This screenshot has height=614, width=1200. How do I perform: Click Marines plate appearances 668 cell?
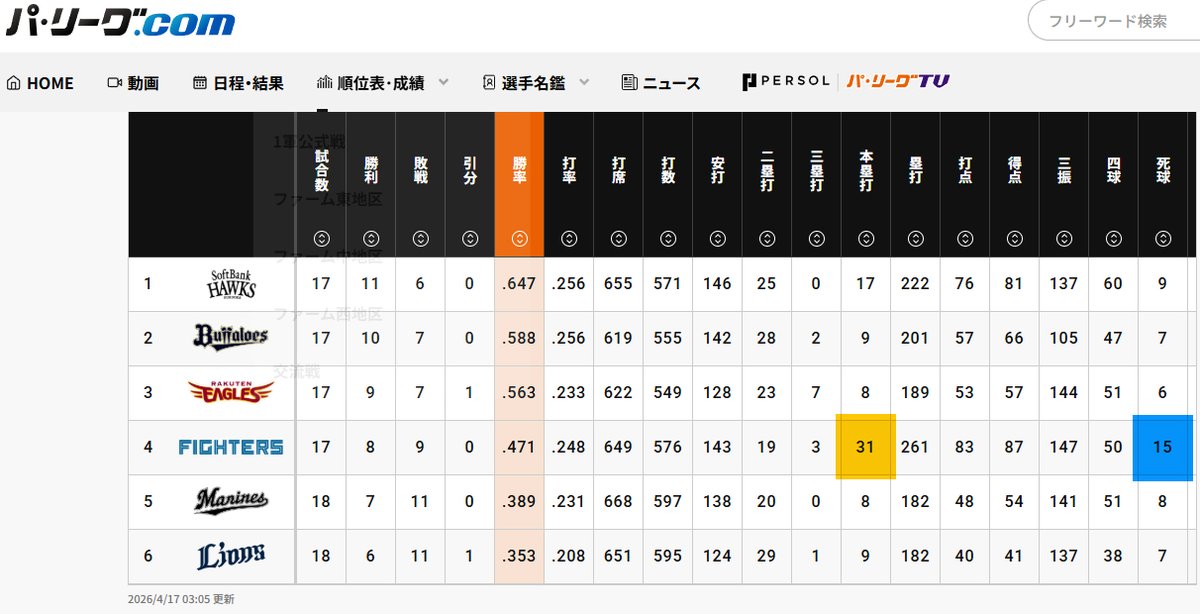click(x=618, y=501)
